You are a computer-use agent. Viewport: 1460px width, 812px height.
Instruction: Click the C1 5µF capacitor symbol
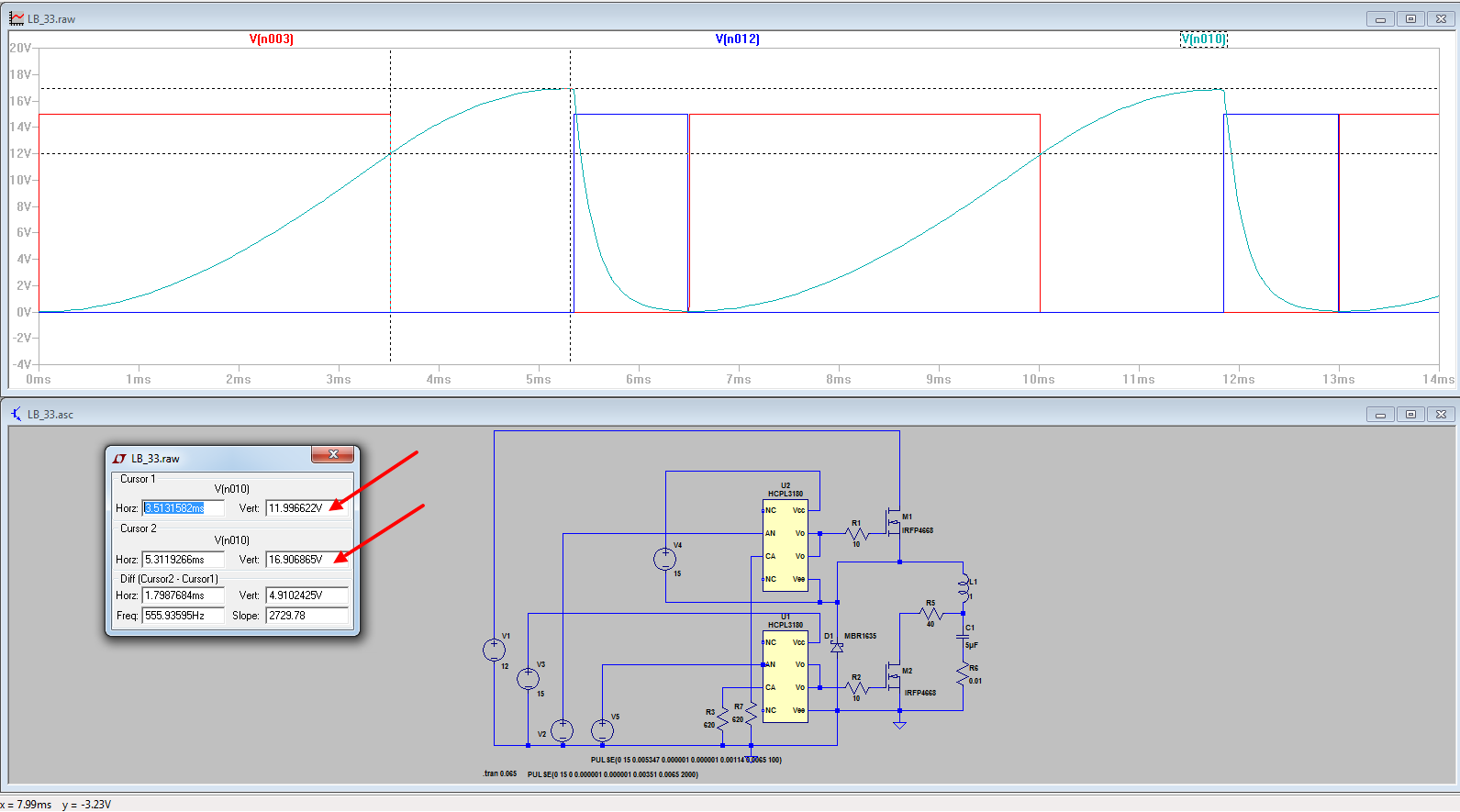coord(964,635)
